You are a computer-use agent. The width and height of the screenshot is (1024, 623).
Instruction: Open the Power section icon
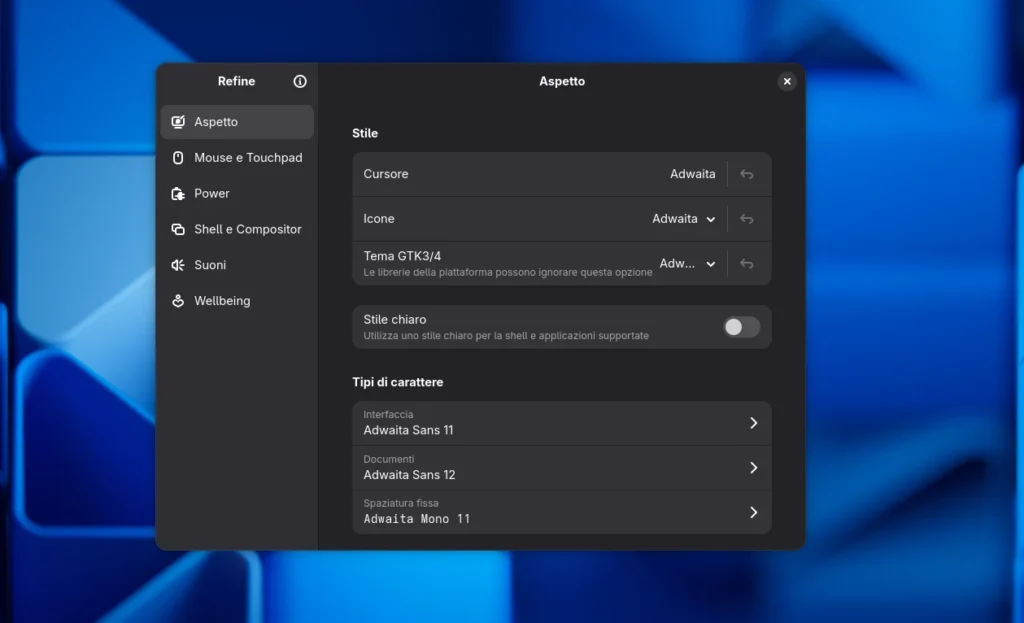pyautogui.click(x=177, y=193)
